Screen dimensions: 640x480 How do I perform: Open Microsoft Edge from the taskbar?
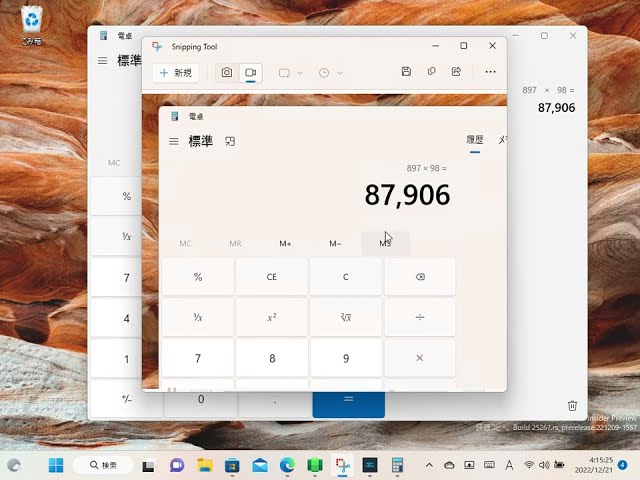point(288,465)
